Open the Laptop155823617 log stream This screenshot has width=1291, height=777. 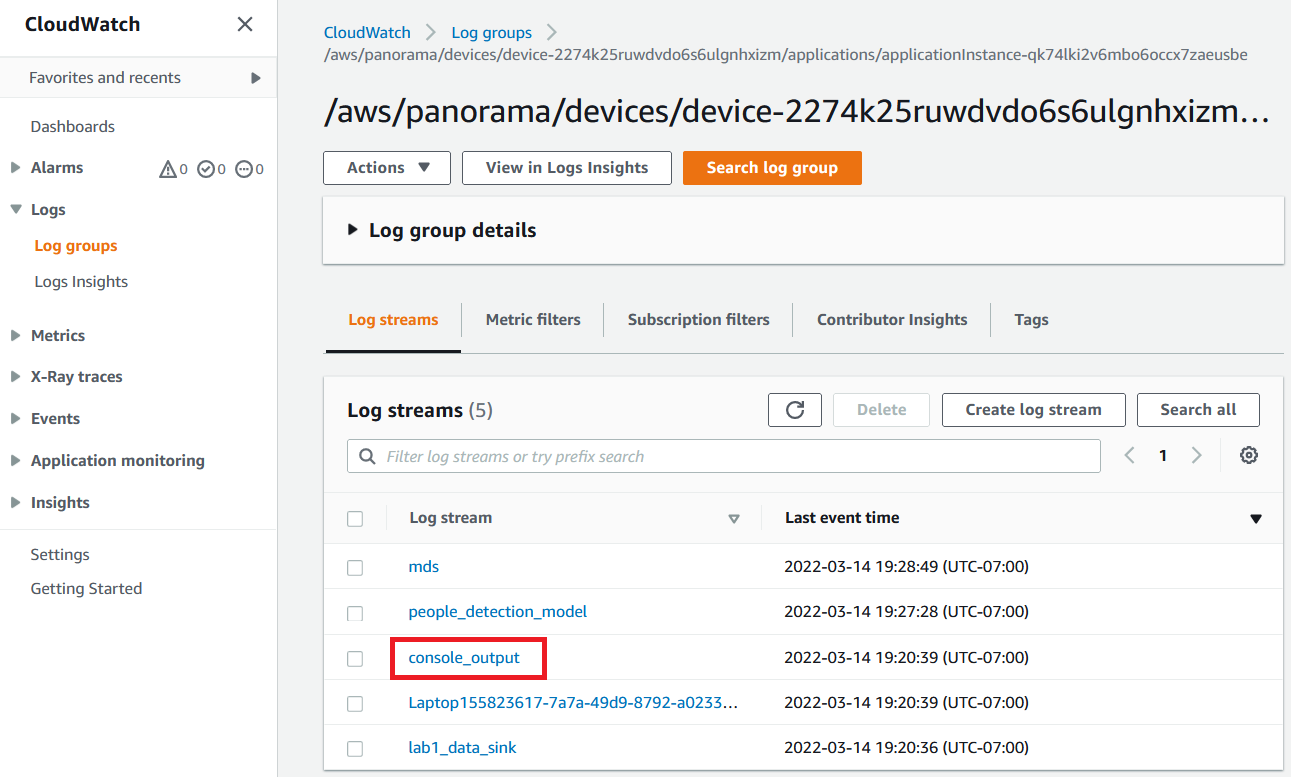coord(573,703)
